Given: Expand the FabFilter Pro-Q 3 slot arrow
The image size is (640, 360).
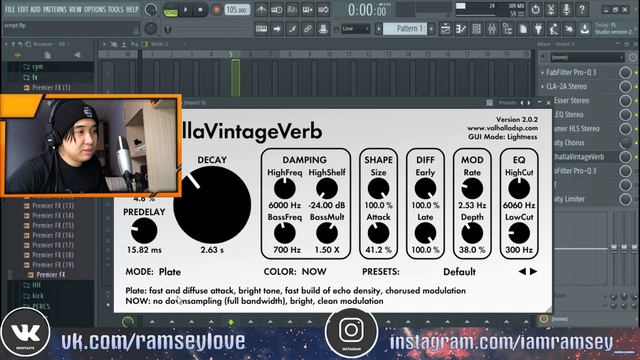Looking at the screenshot, I should (542, 73).
